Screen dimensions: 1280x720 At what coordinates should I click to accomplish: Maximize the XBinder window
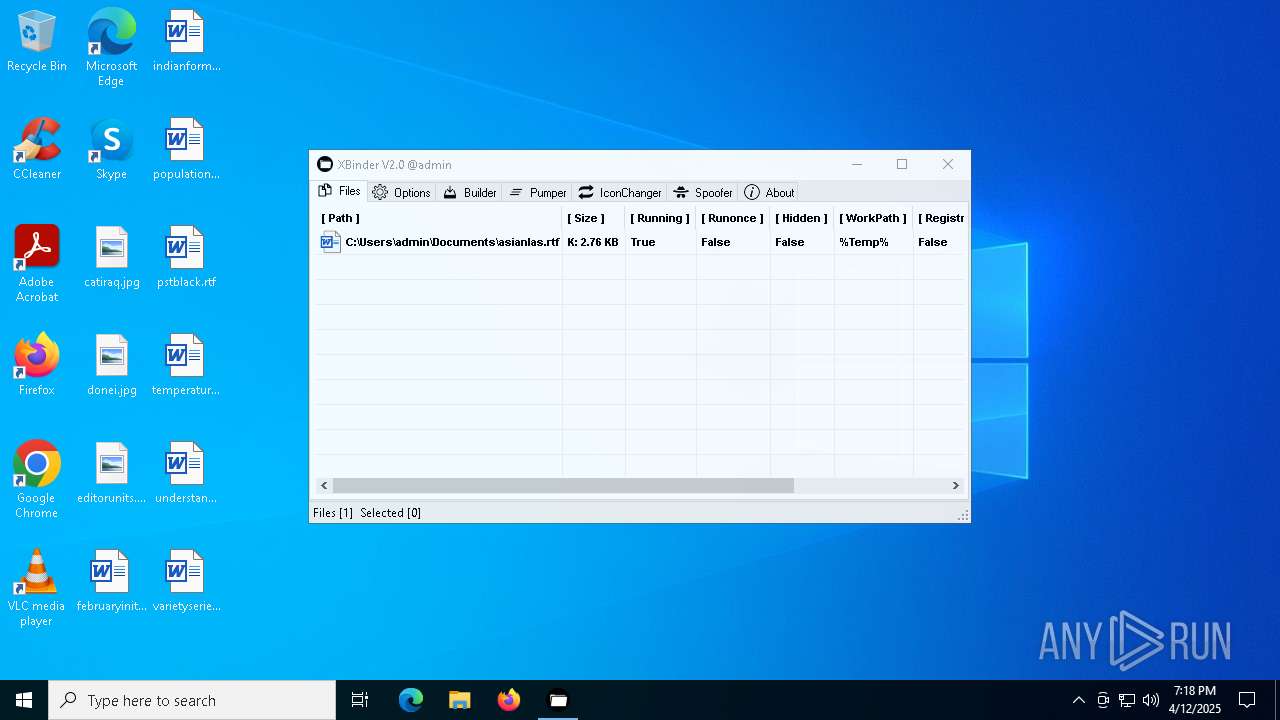click(902, 164)
